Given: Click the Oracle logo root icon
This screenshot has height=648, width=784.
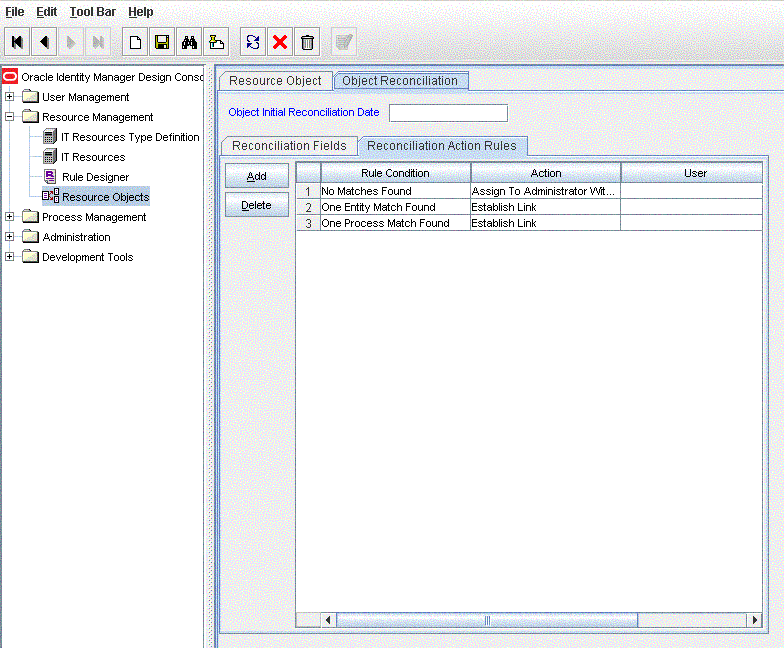Looking at the screenshot, I should (10, 76).
